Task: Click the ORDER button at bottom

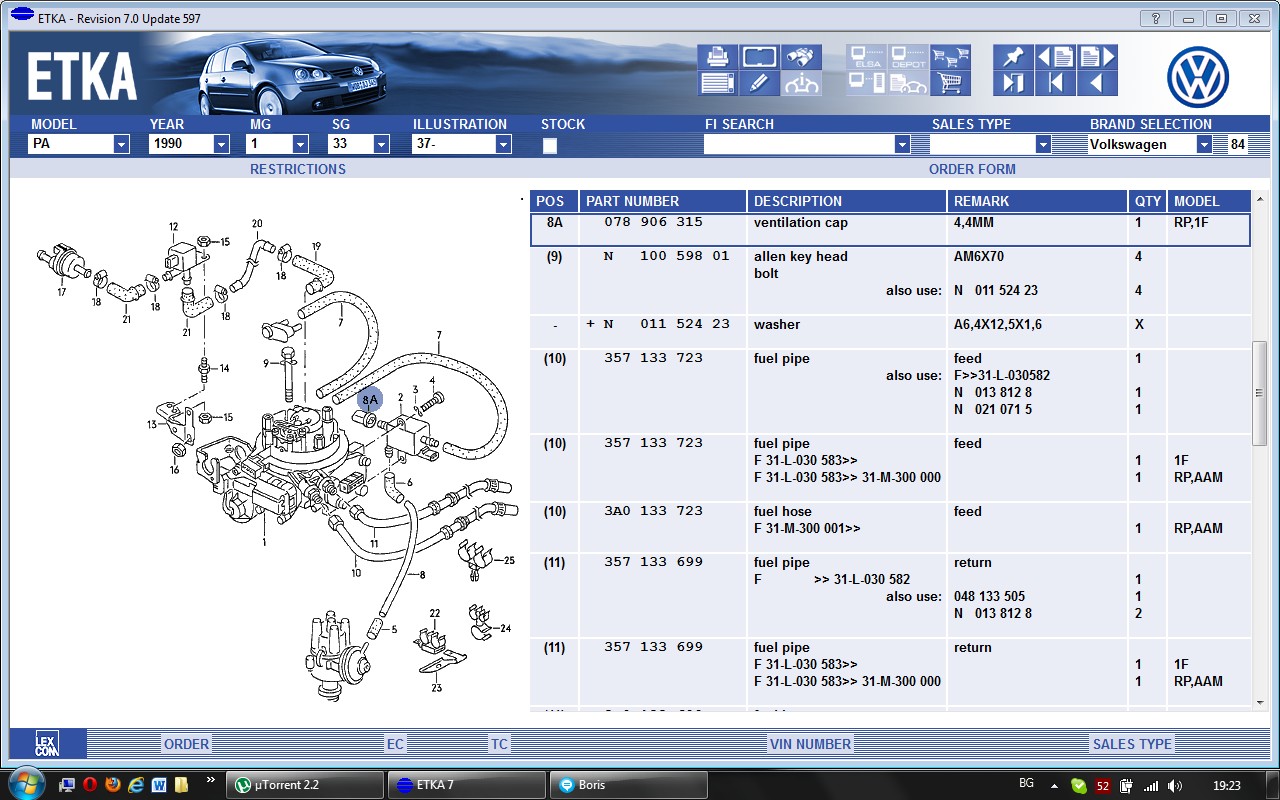Action: 187,744
